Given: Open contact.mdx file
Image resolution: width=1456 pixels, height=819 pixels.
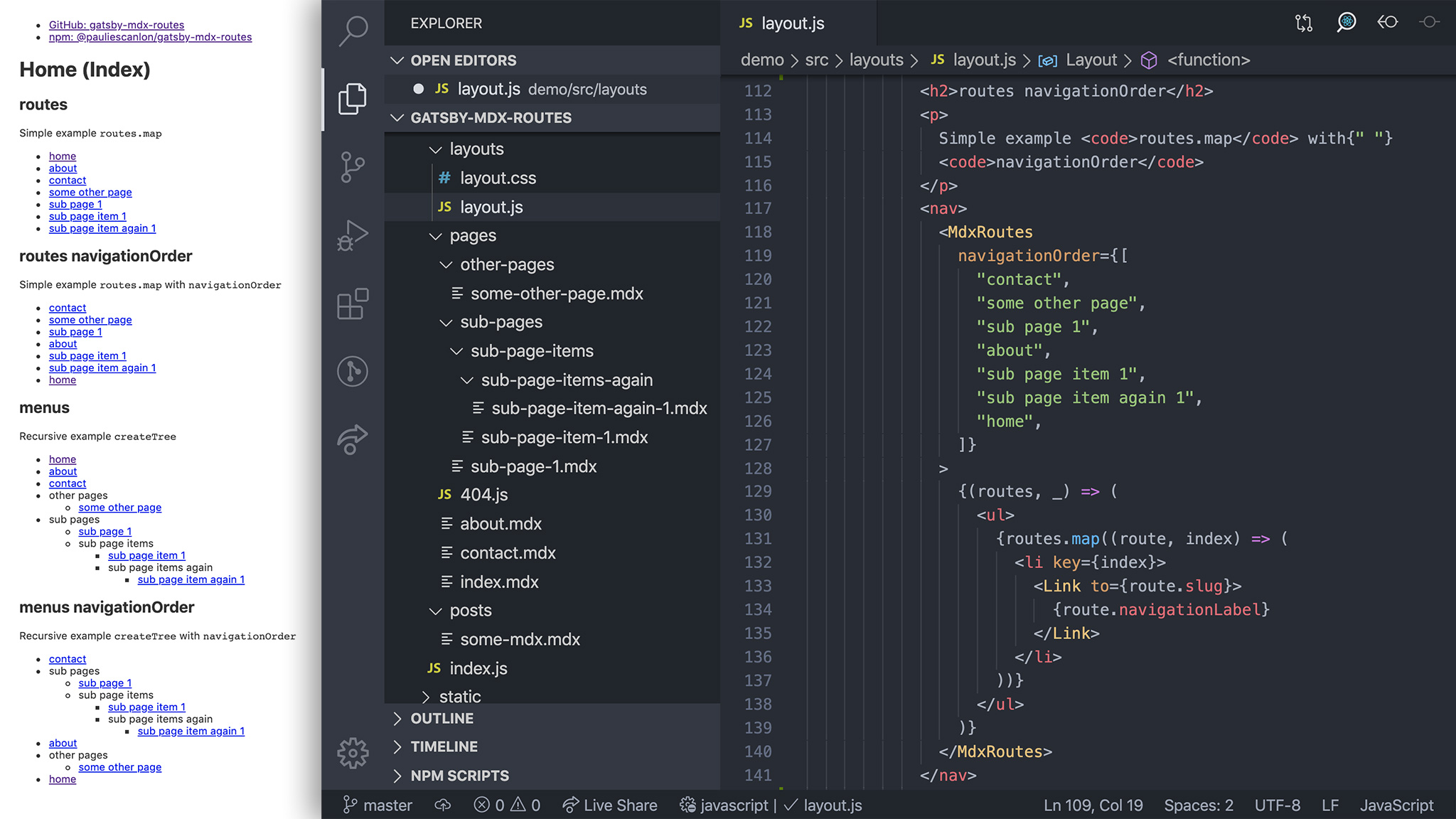Looking at the screenshot, I should [x=552, y=553].
